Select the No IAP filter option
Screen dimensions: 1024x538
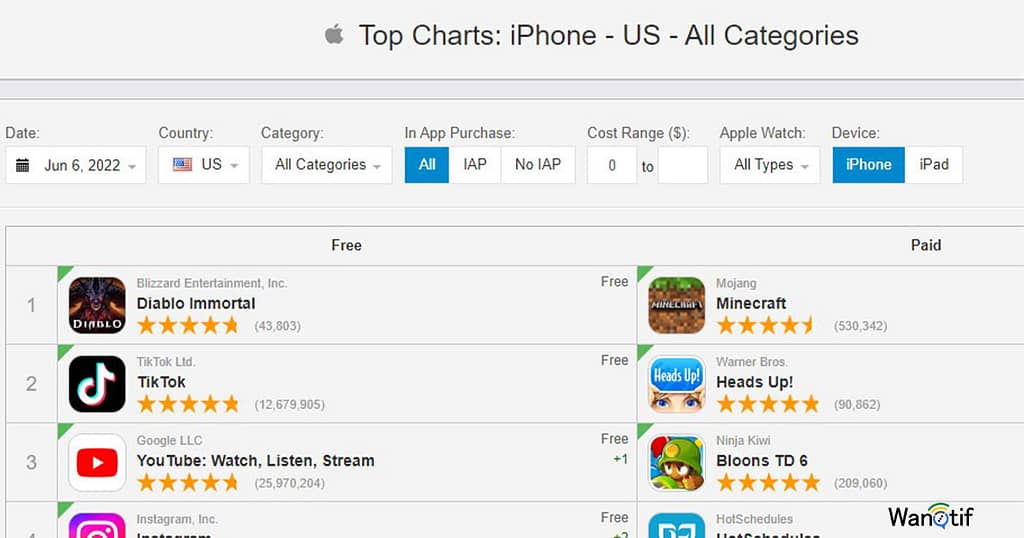point(538,165)
